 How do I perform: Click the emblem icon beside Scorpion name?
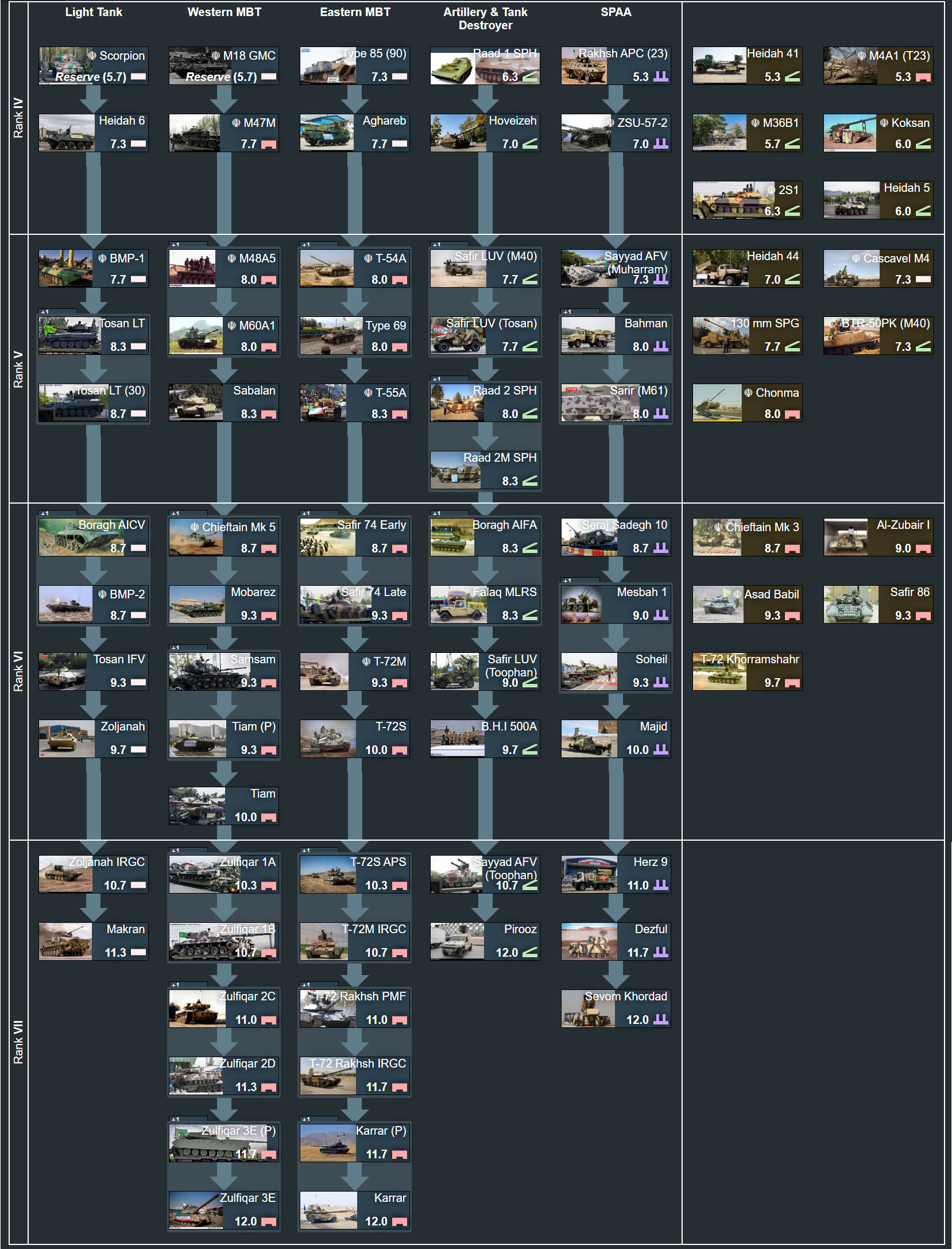pos(92,56)
